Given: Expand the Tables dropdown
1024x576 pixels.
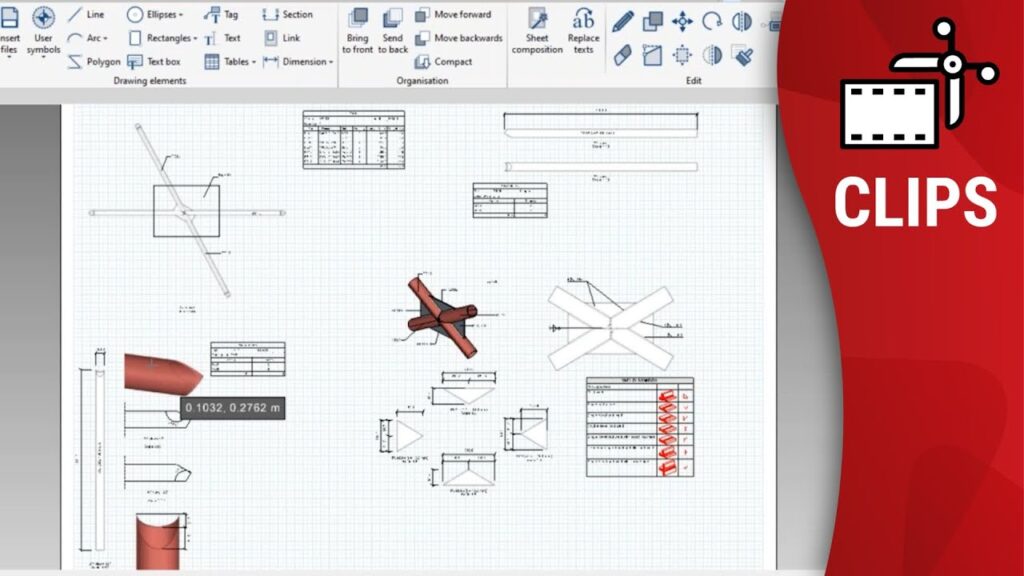Looking at the screenshot, I should pyautogui.click(x=230, y=62).
